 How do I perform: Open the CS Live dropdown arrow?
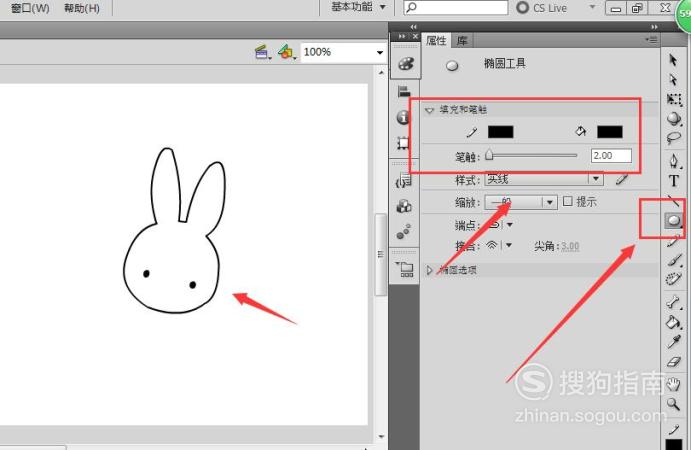click(592, 7)
